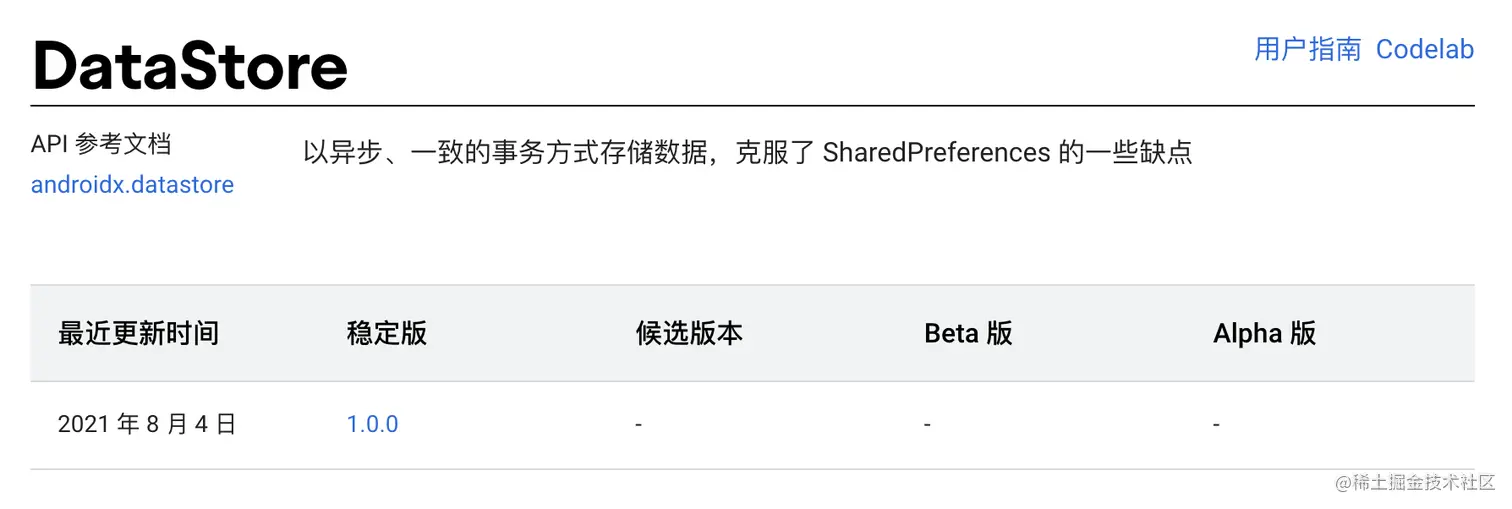Select the 稳定版 column header
Screen dimensions: 1512x509
point(387,333)
